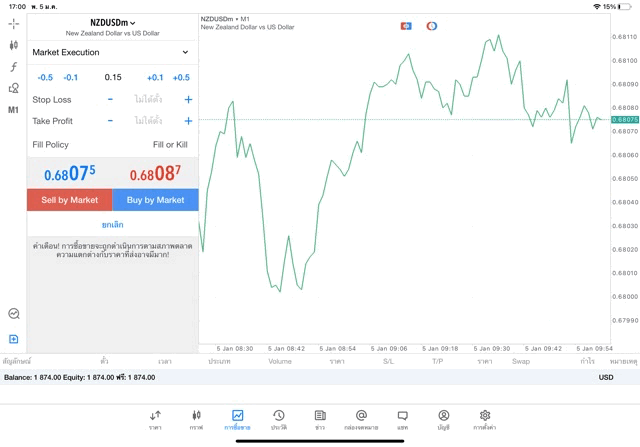Open the บัญชี accounts tab

click(x=444, y=420)
